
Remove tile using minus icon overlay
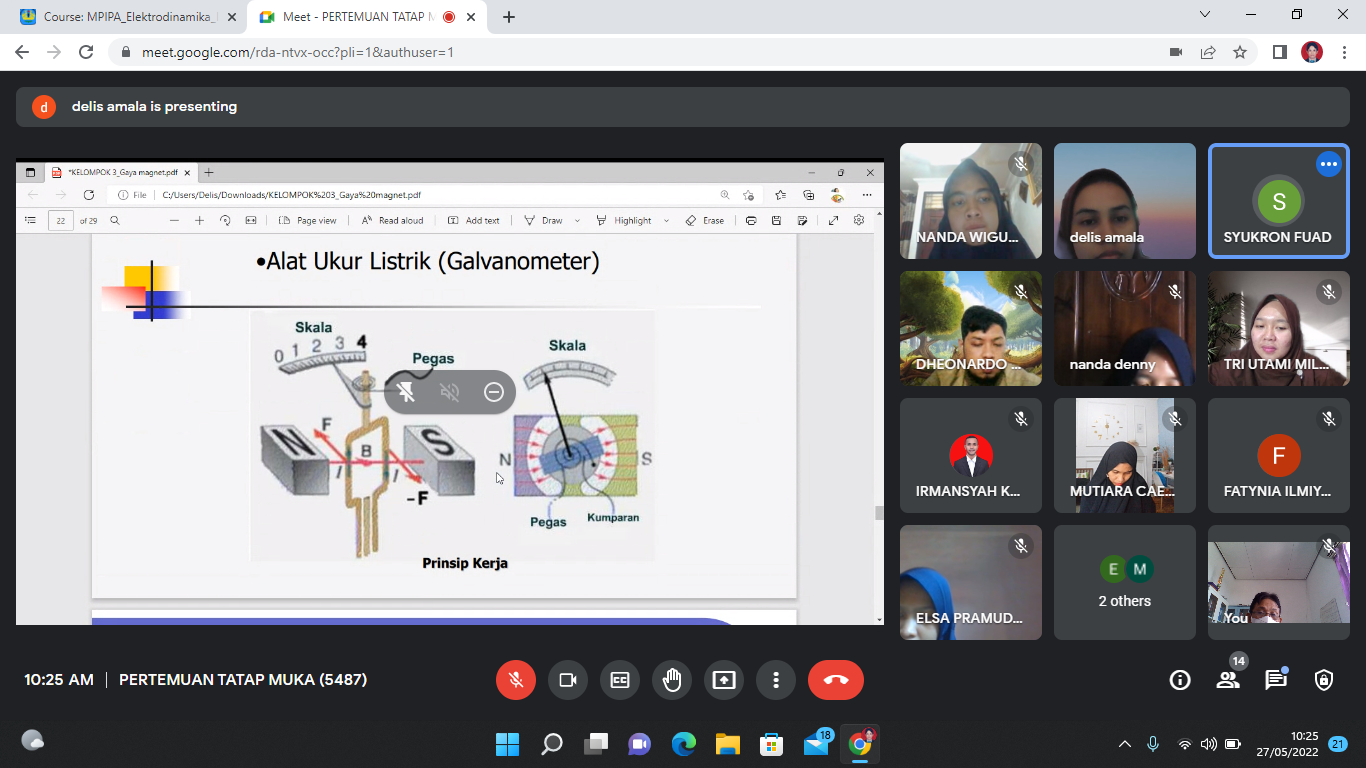(493, 392)
